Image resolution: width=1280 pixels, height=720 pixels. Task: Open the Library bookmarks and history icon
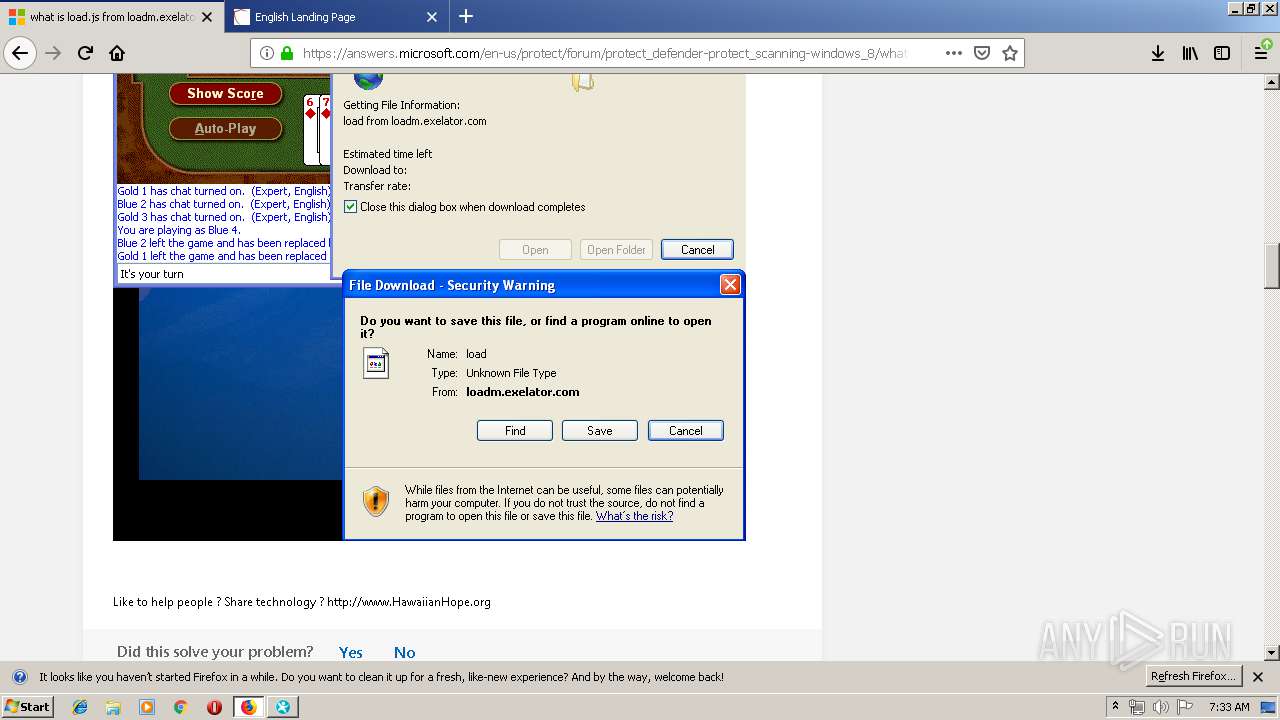(x=1190, y=53)
